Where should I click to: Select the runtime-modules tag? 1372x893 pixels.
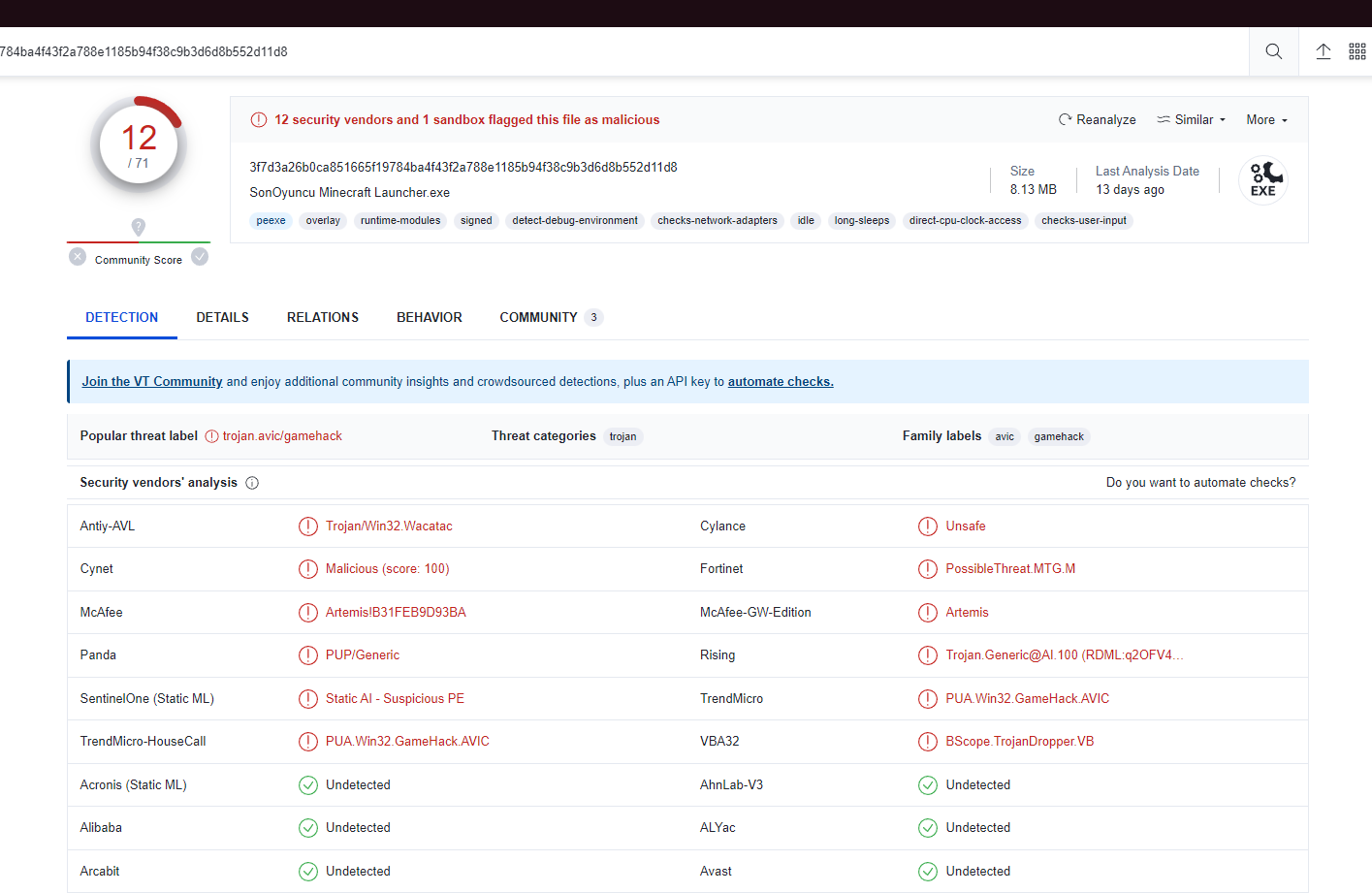point(400,221)
